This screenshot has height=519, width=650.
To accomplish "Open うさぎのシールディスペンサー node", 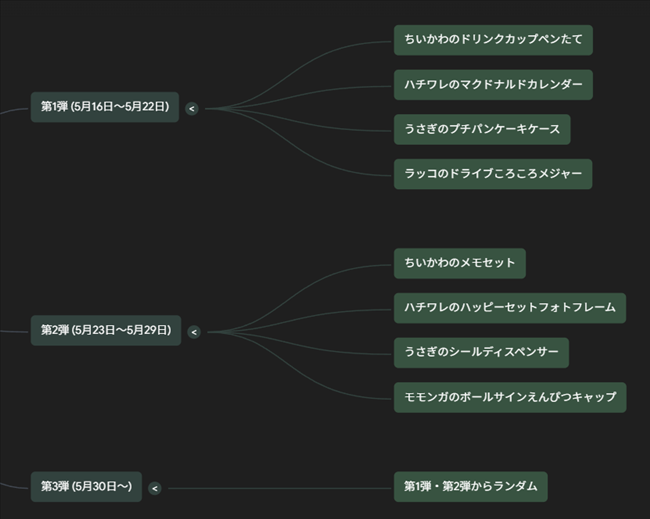I will click(481, 353).
